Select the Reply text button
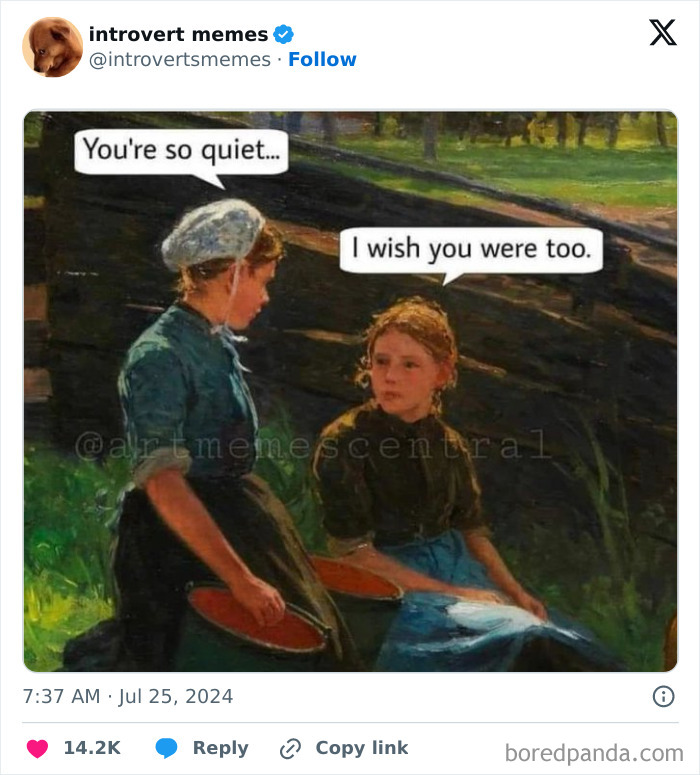 (x=220, y=748)
